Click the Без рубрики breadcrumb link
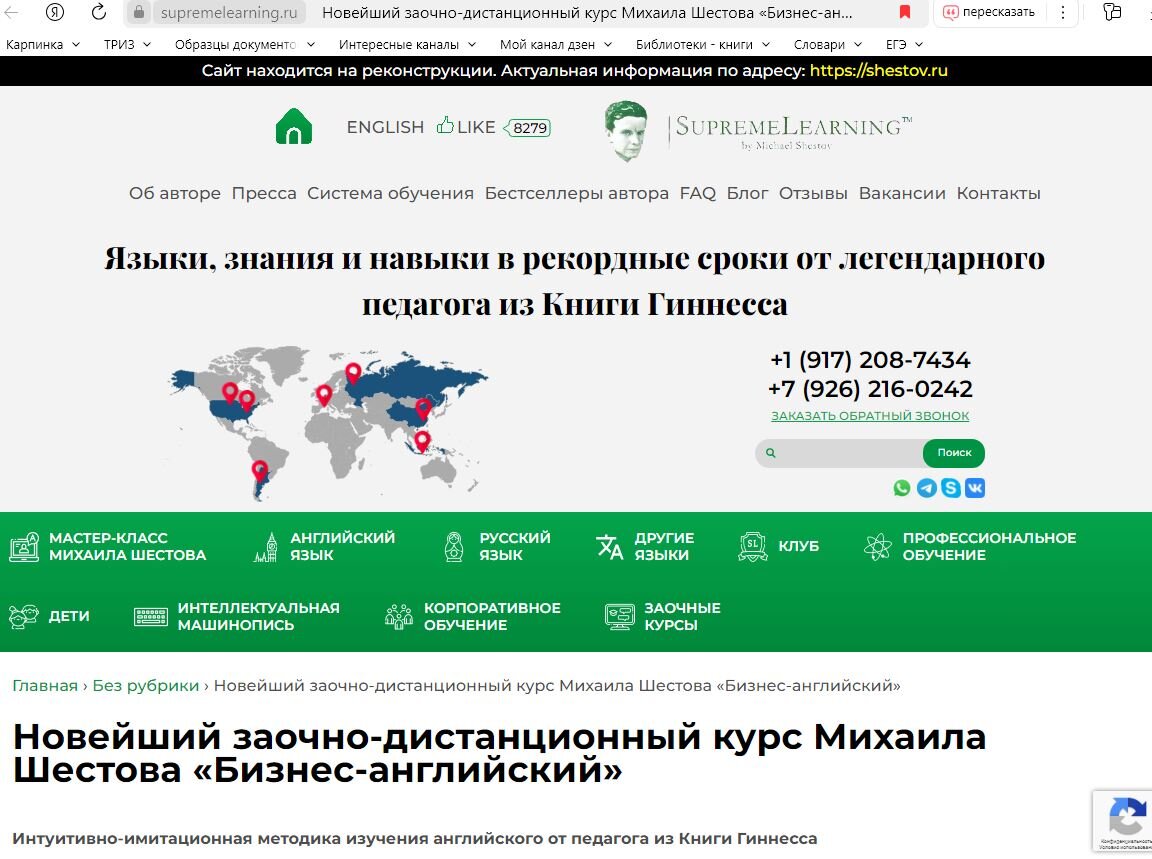 point(145,686)
